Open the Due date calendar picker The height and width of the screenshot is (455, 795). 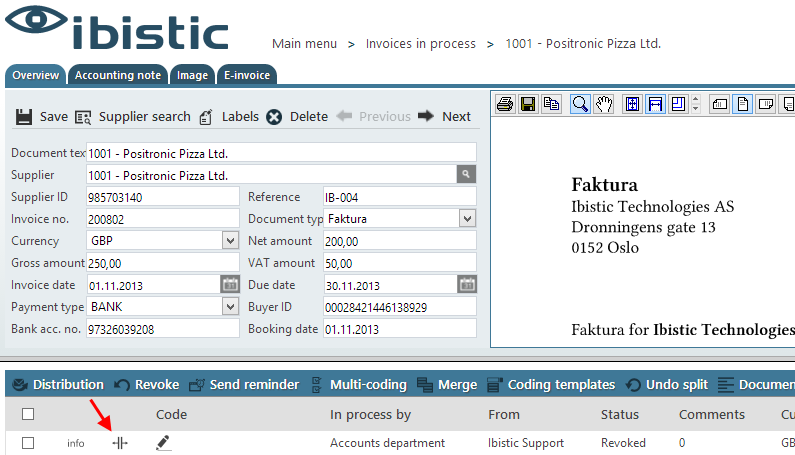click(x=467, y=285)
